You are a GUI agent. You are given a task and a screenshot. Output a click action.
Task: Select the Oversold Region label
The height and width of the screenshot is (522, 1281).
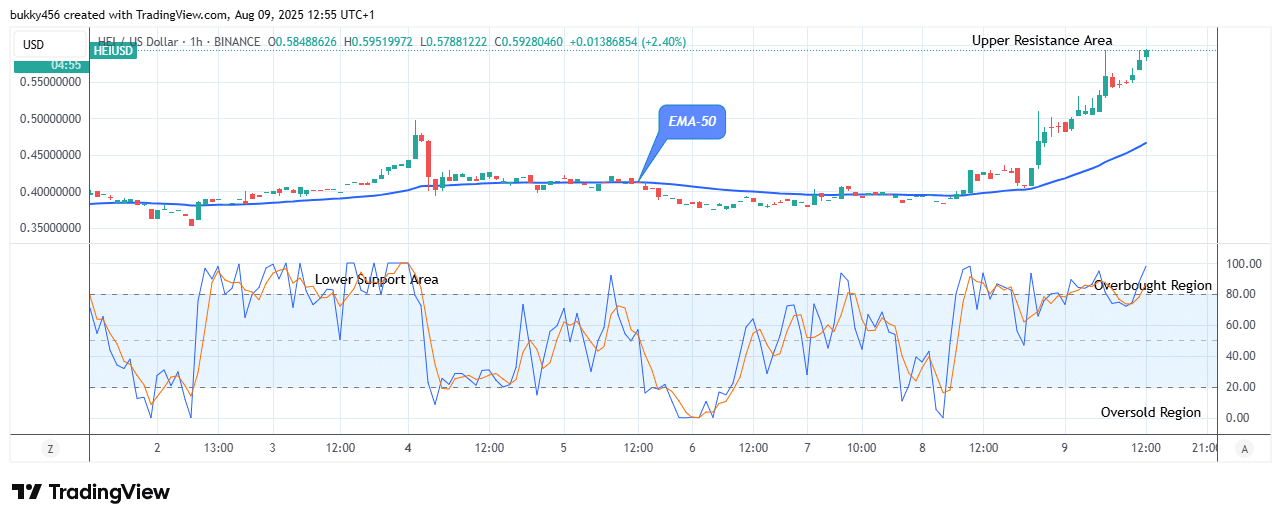coord(1151,412)
